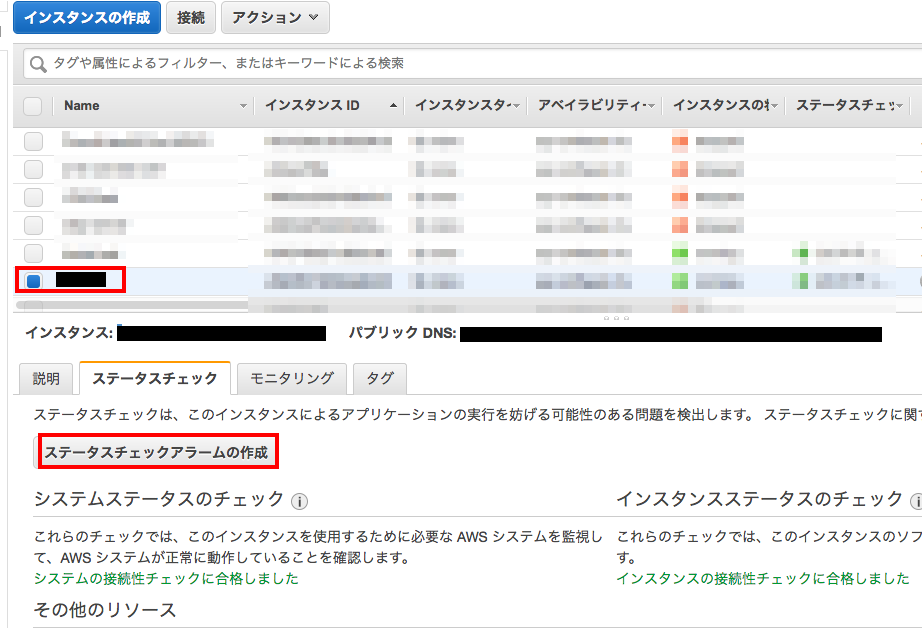Open the ステータスチェック column header dropdown
922x628 pixels.
[x=901, y=106]
